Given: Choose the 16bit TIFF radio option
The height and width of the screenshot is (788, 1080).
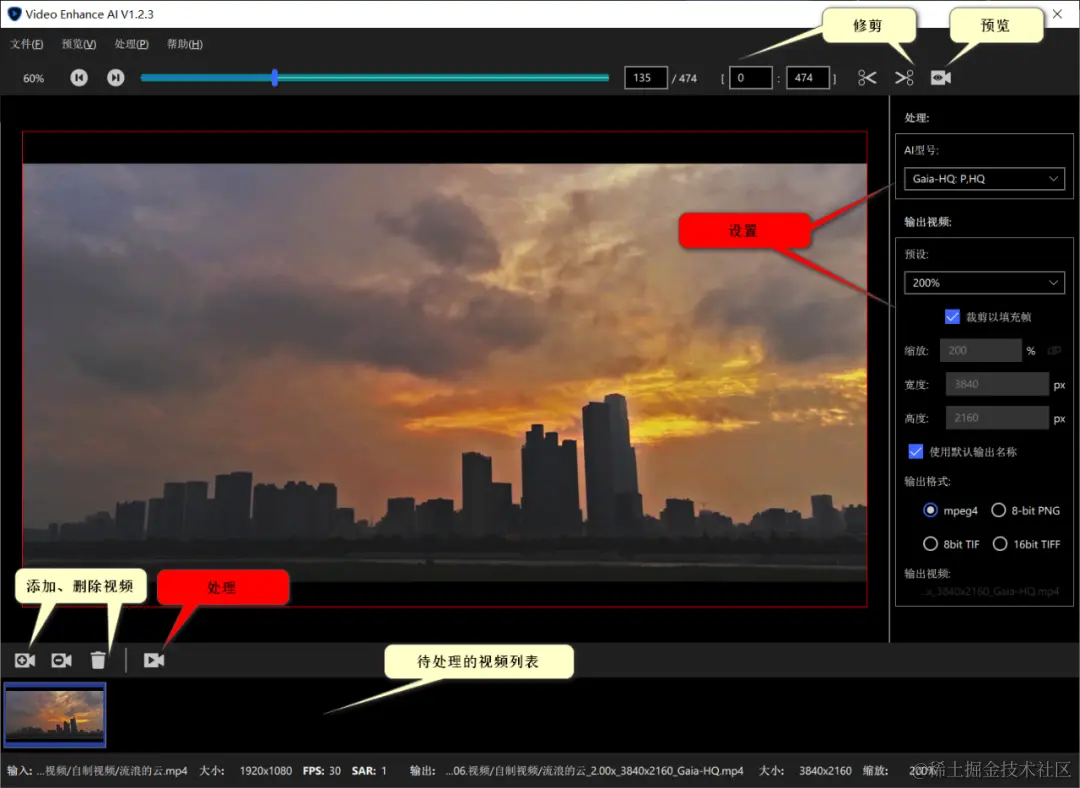Looking at the screenshot, I should [999, 544].
